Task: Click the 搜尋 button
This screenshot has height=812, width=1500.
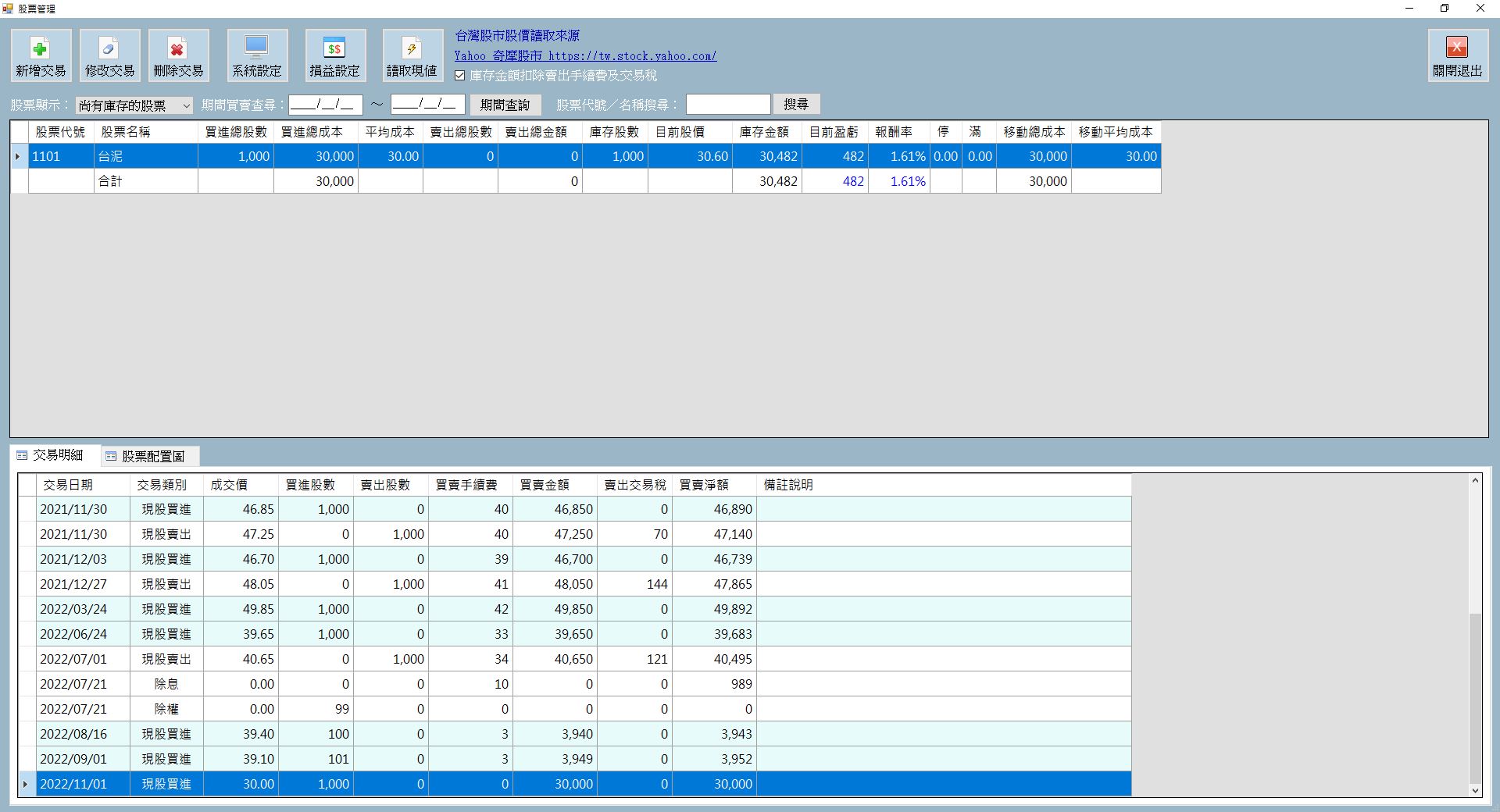Action: point(796,104)
